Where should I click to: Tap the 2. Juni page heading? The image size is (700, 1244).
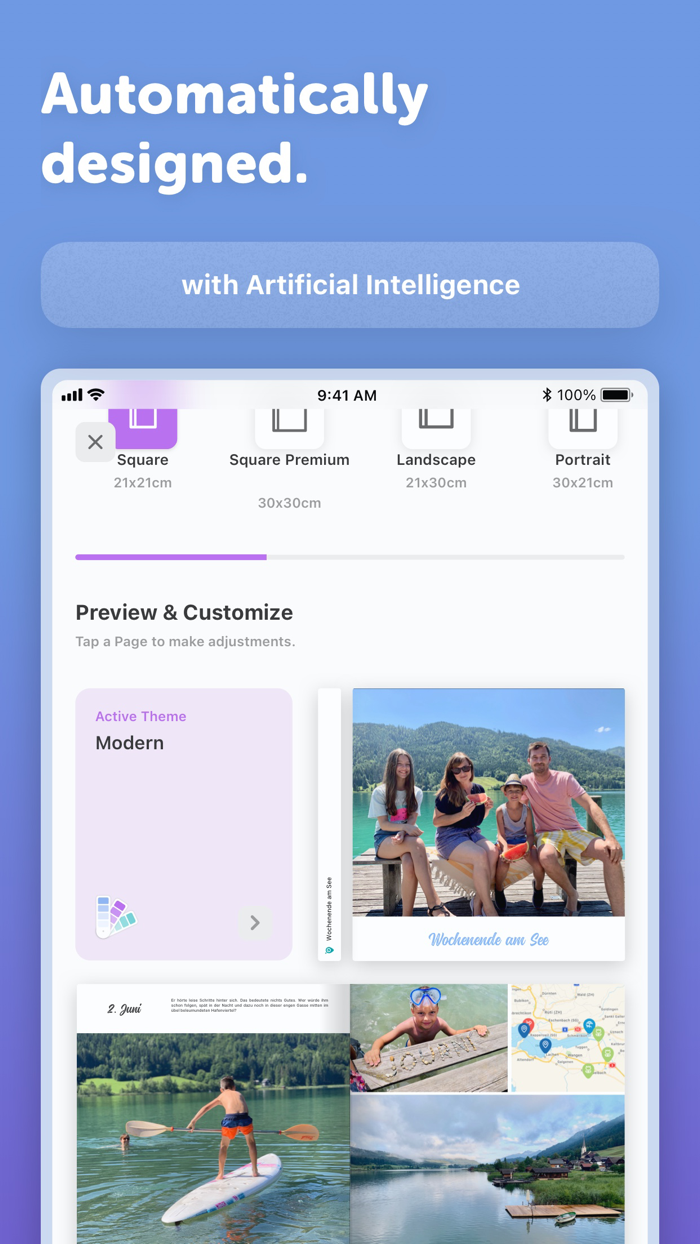point(124,1009)
